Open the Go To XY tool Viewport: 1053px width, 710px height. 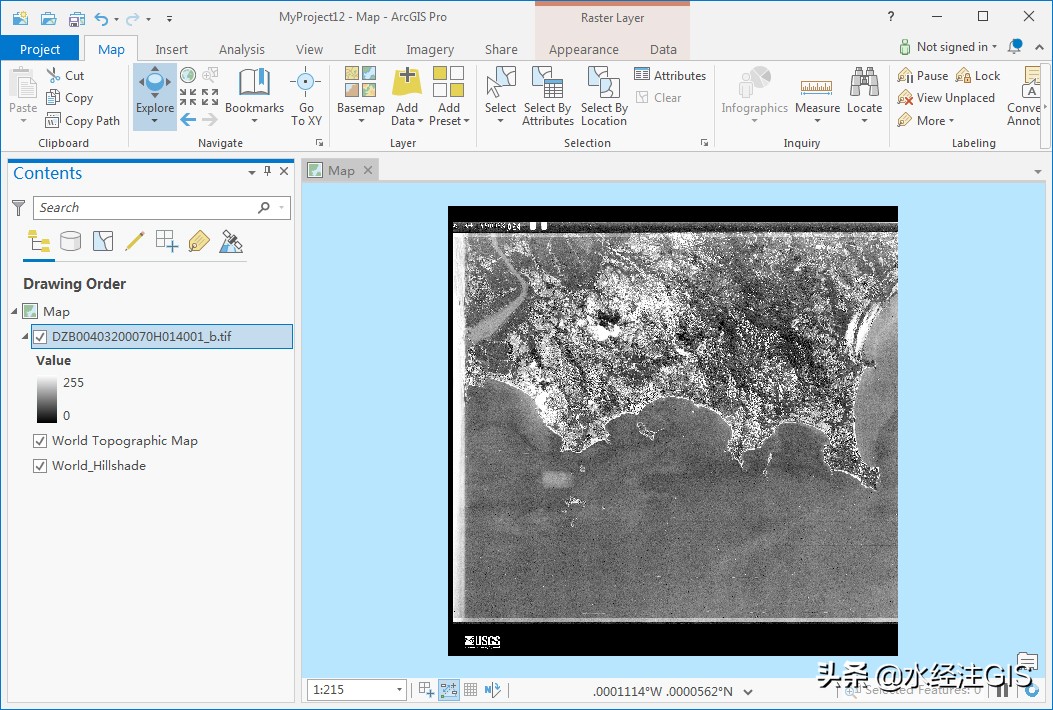click(x=306, y=96)
